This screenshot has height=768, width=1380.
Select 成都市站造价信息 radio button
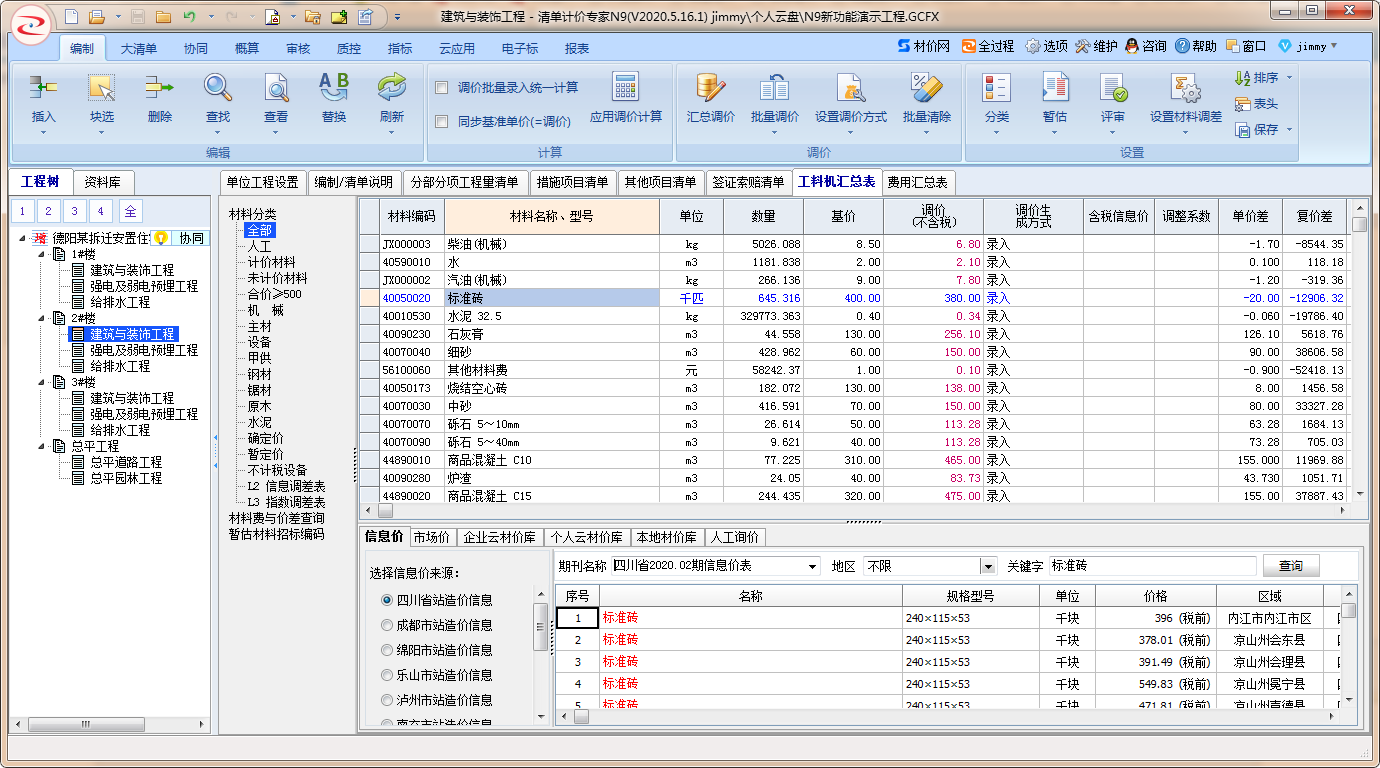(x=387, y=625)
